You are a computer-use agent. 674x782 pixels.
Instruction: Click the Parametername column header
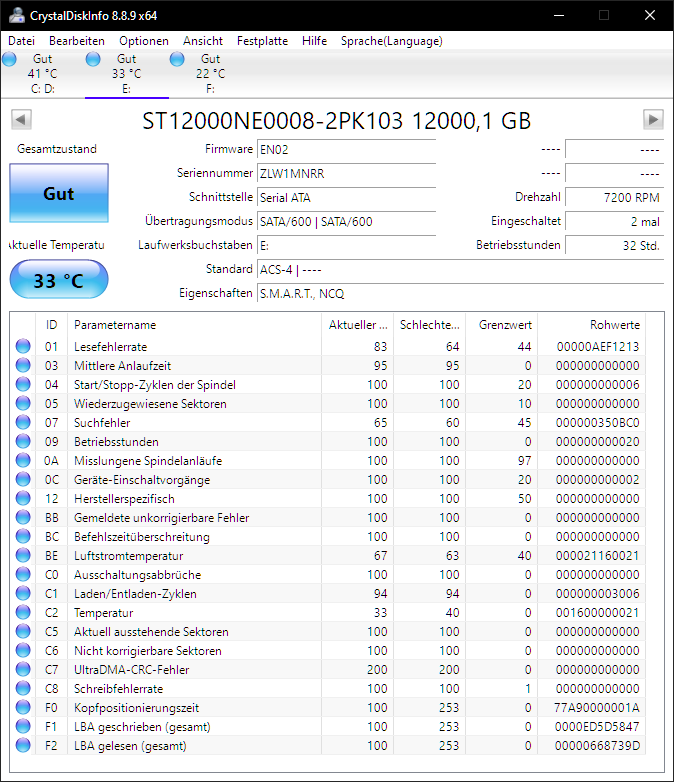point(195,325)
